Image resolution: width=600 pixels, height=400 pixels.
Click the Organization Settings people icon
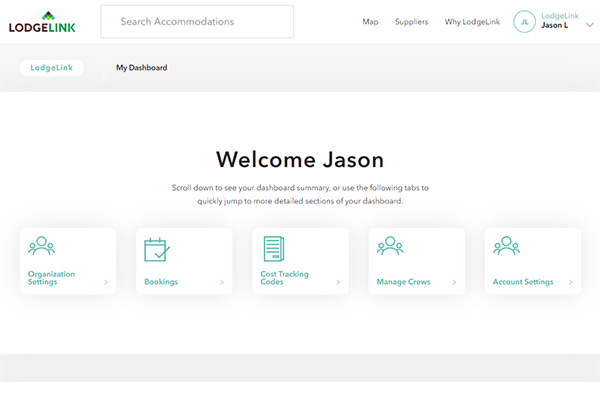pyautogui.click(x=41, y=246)
